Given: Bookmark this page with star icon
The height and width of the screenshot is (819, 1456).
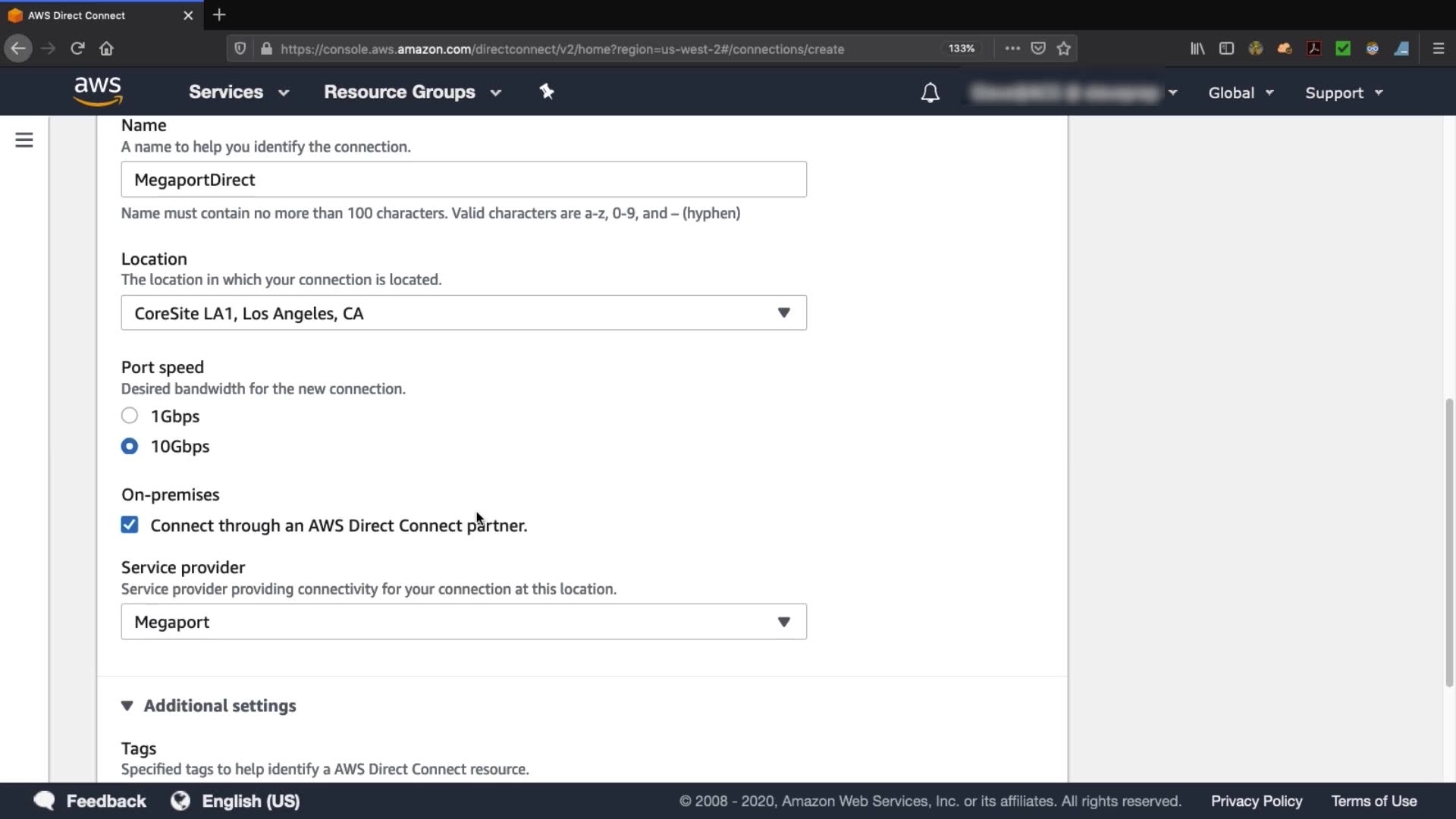Looking at the screenshot, I should [x=1064, y=49].
